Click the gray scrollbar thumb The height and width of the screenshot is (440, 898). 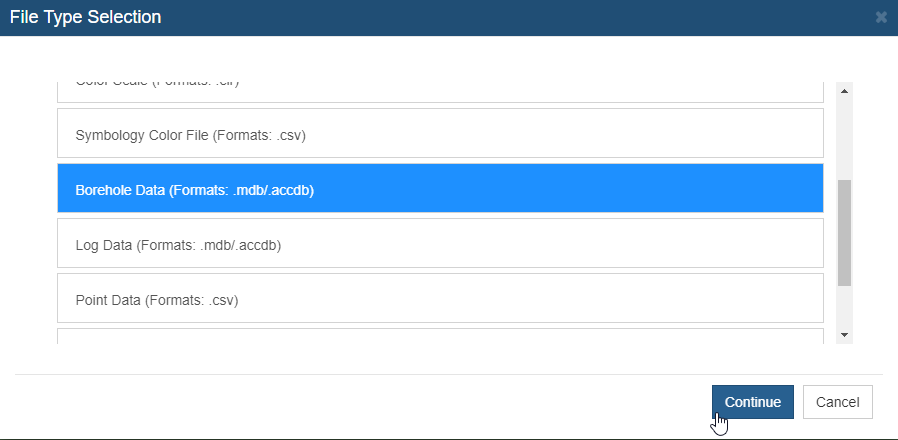point(844,233)
